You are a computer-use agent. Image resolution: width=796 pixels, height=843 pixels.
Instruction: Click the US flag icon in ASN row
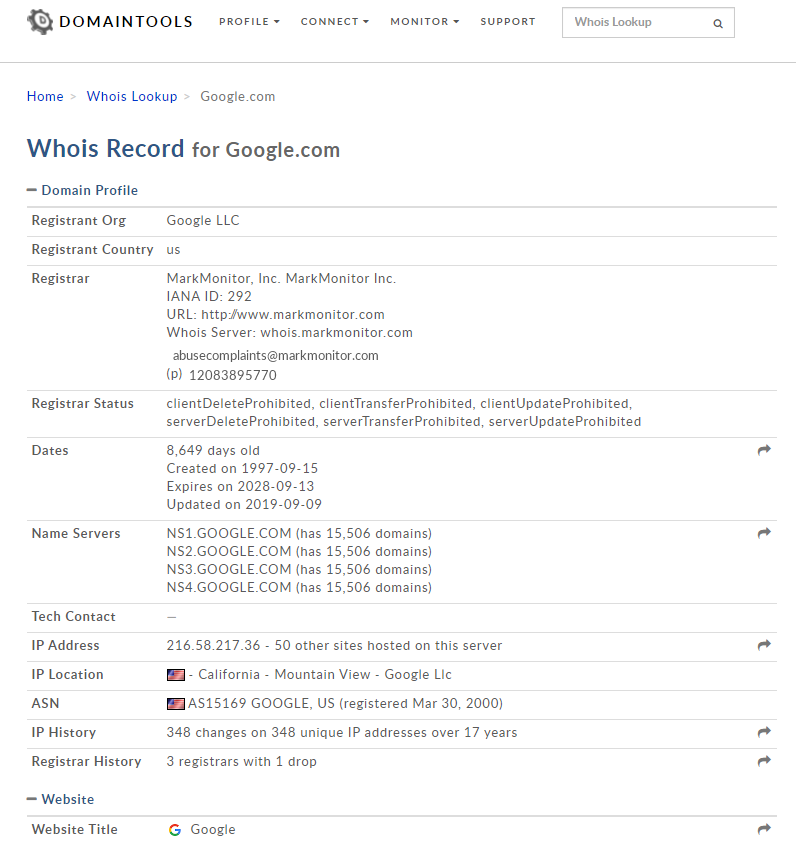(176, 704)
